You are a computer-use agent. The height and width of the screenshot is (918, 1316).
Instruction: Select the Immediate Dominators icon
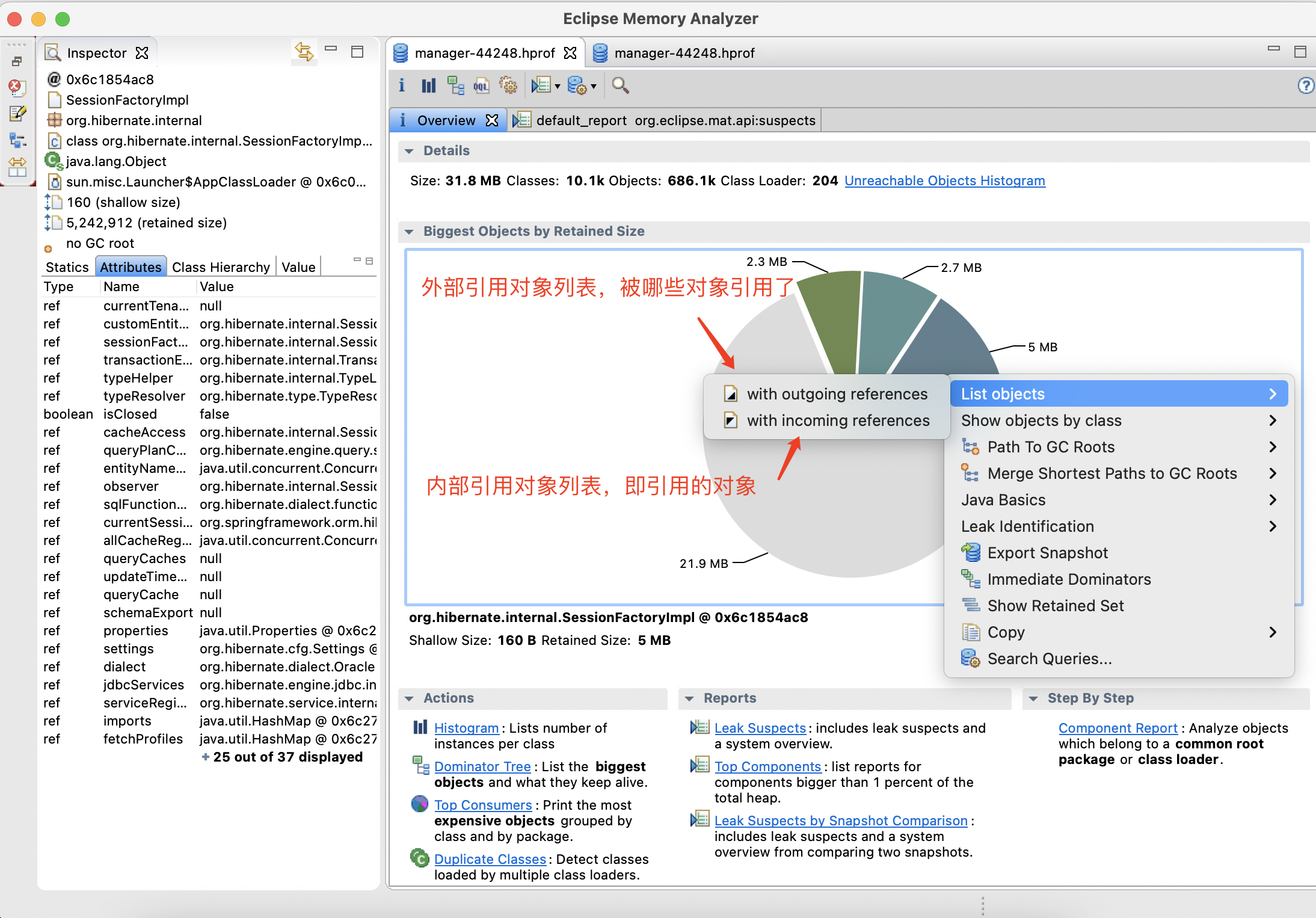pyautogui.click(x=970, y=578)
